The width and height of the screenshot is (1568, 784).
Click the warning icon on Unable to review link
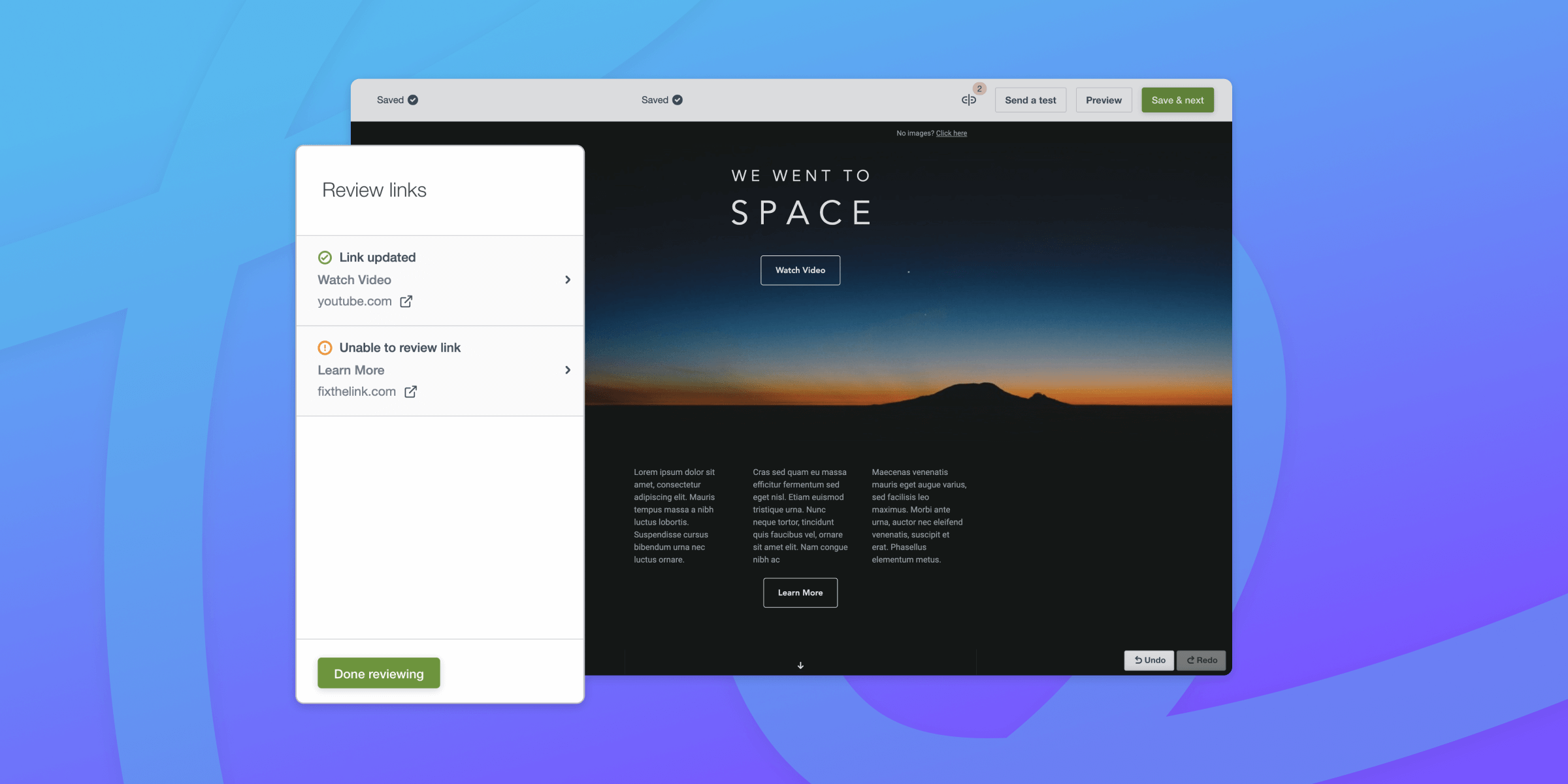tap(325, 348)
